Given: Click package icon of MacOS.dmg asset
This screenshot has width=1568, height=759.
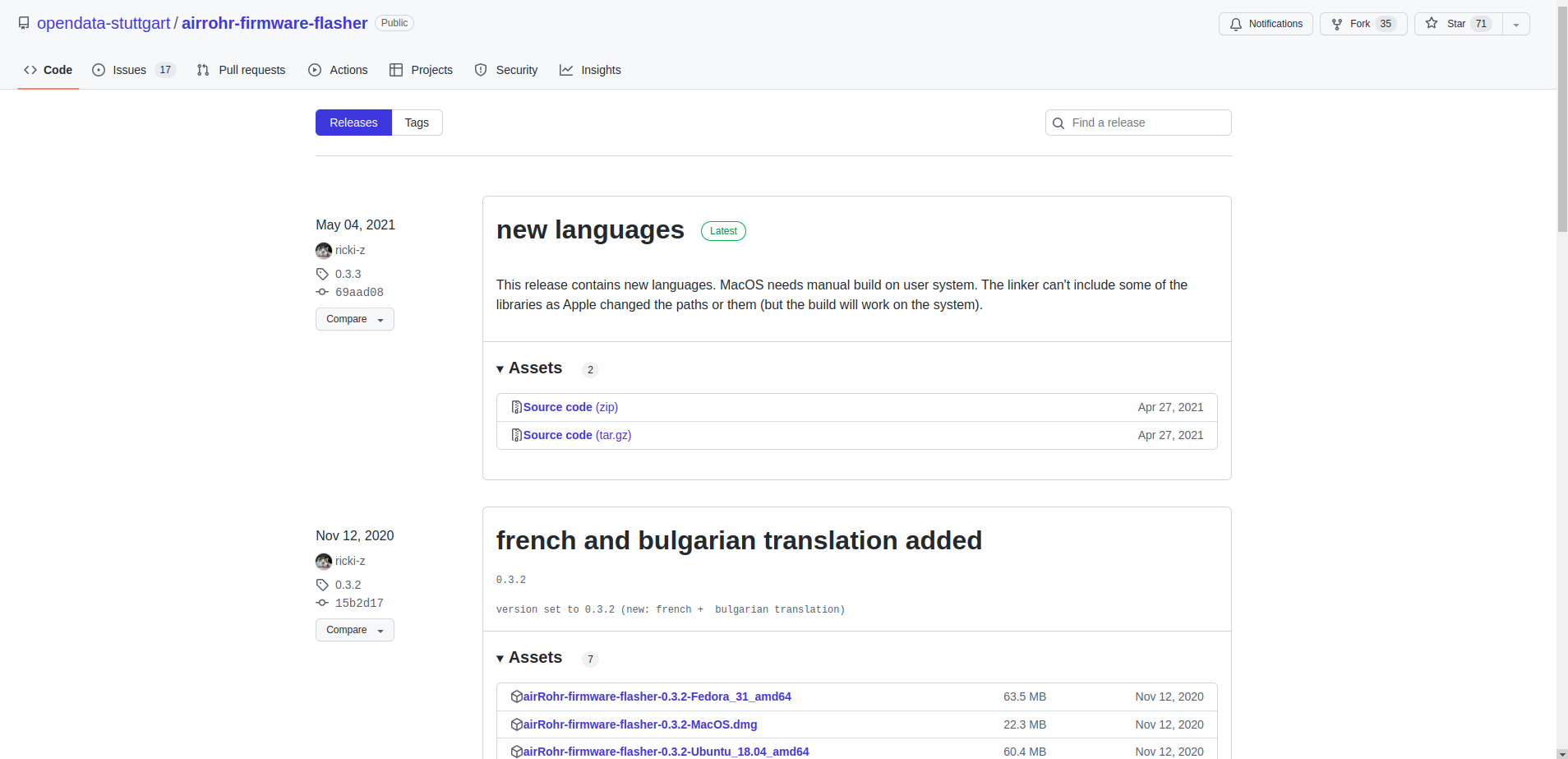Looking at the screenshot, I should coord(517,724).
